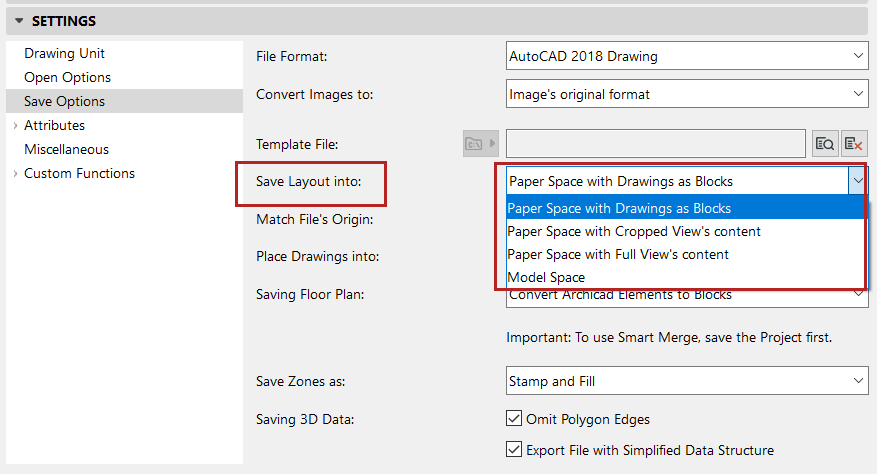Click the browse template file icon
Image resolution: width=877 pixels, height=474 pixels.
[824, 144]
